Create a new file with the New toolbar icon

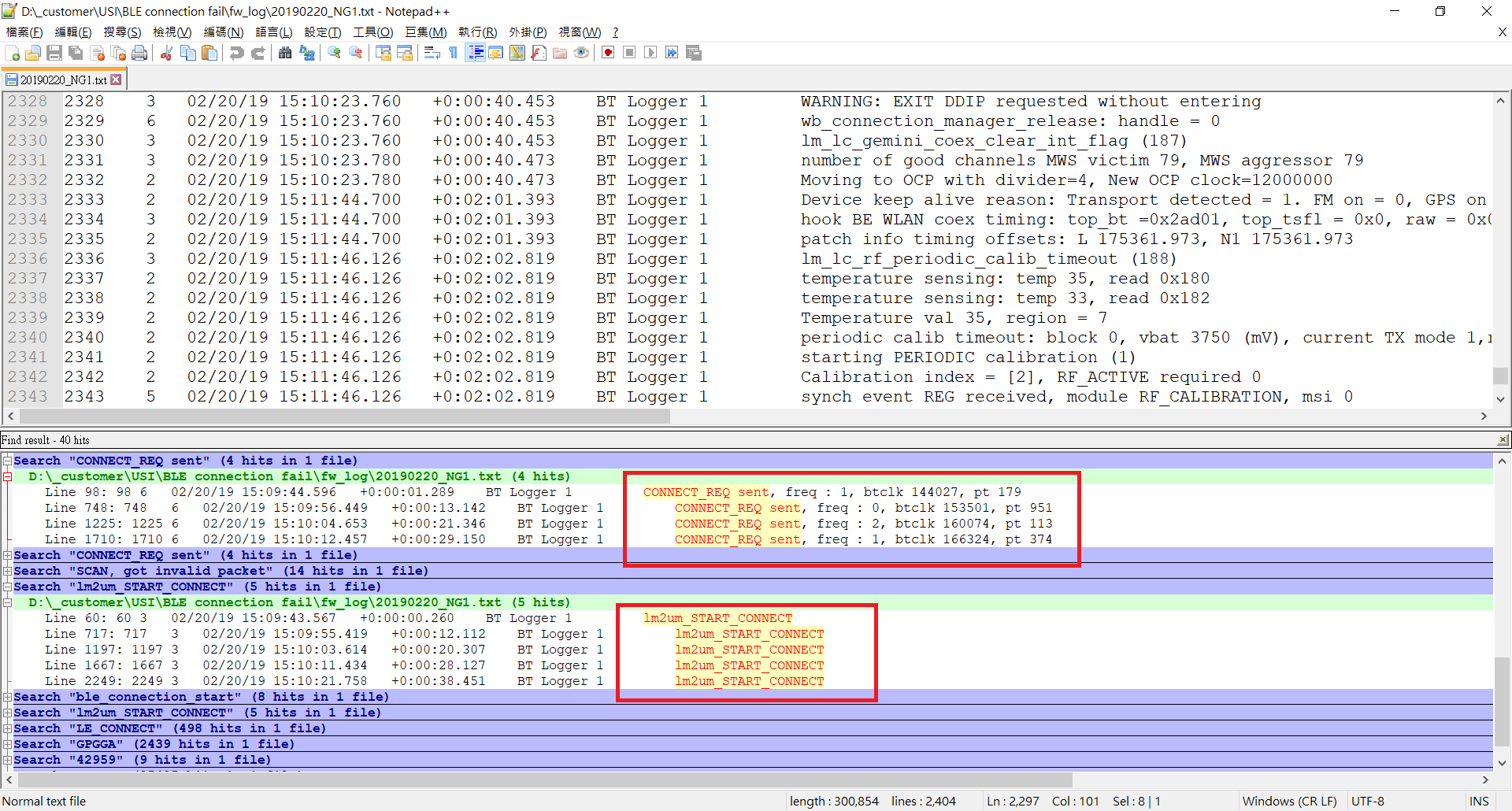click(x=13, y=53)
